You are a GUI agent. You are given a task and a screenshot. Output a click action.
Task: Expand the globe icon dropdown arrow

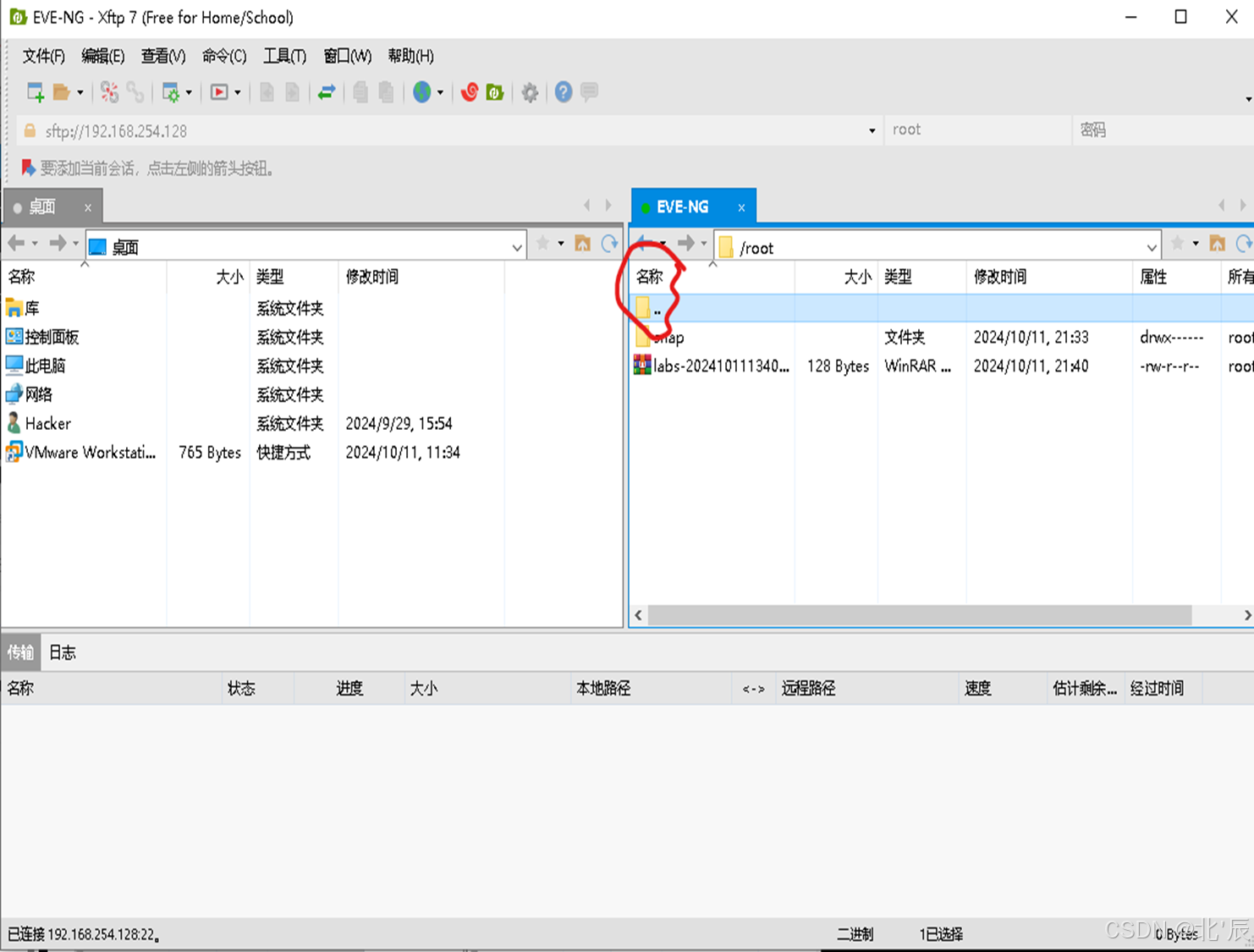click(440, 92)
